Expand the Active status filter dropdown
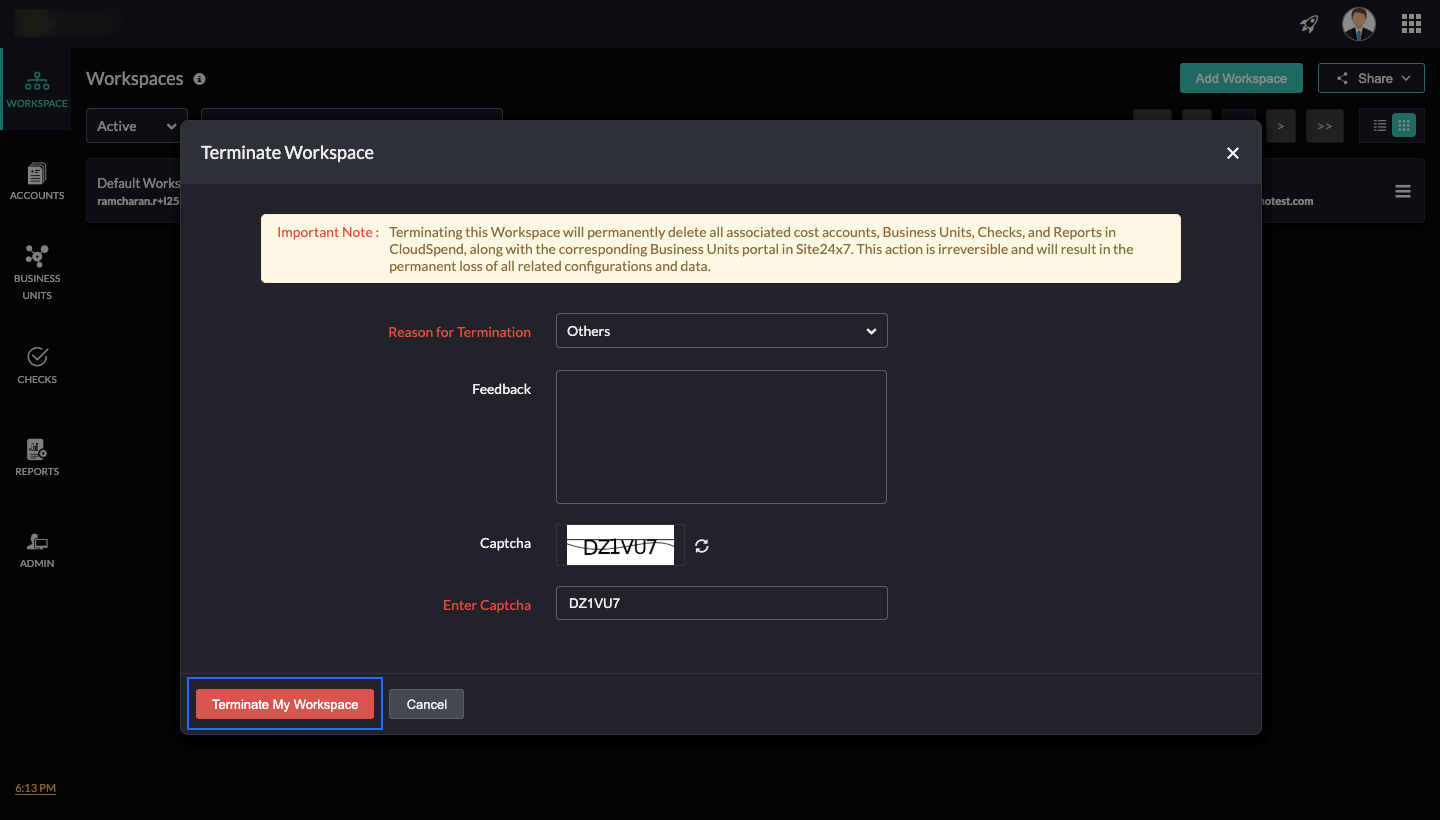Viewport: 1440px width, 820px height. (x=135, y=125)
